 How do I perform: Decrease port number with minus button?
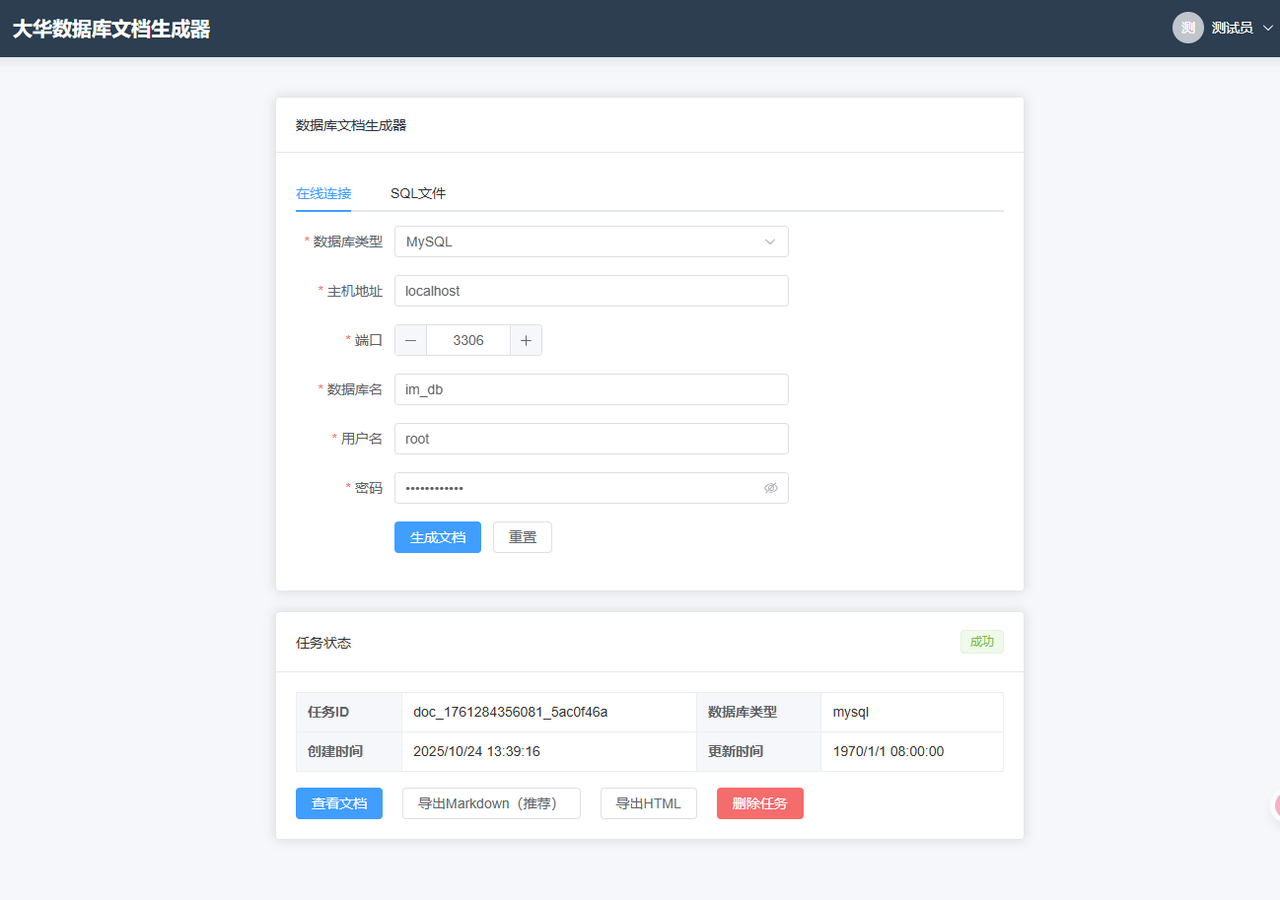click(411, 340)
